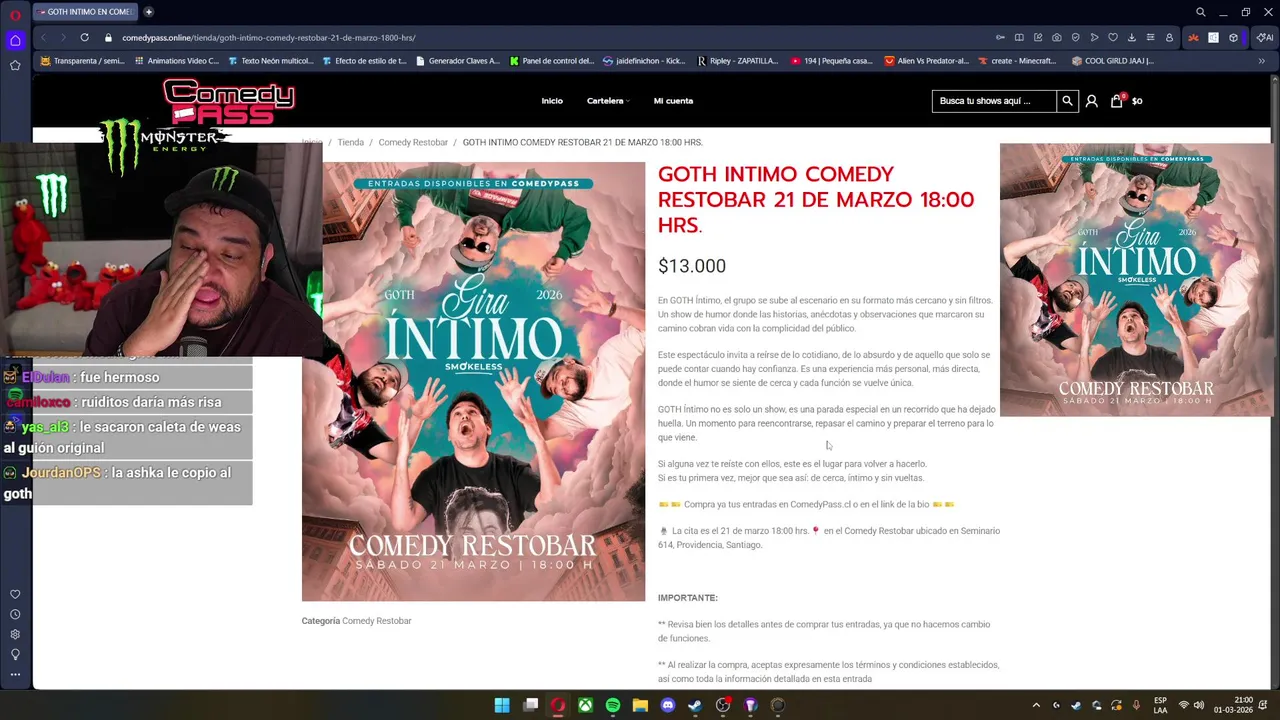
Task: Open 'Alien Vs Predator-al...' bookmark
Action: (926, 61)
